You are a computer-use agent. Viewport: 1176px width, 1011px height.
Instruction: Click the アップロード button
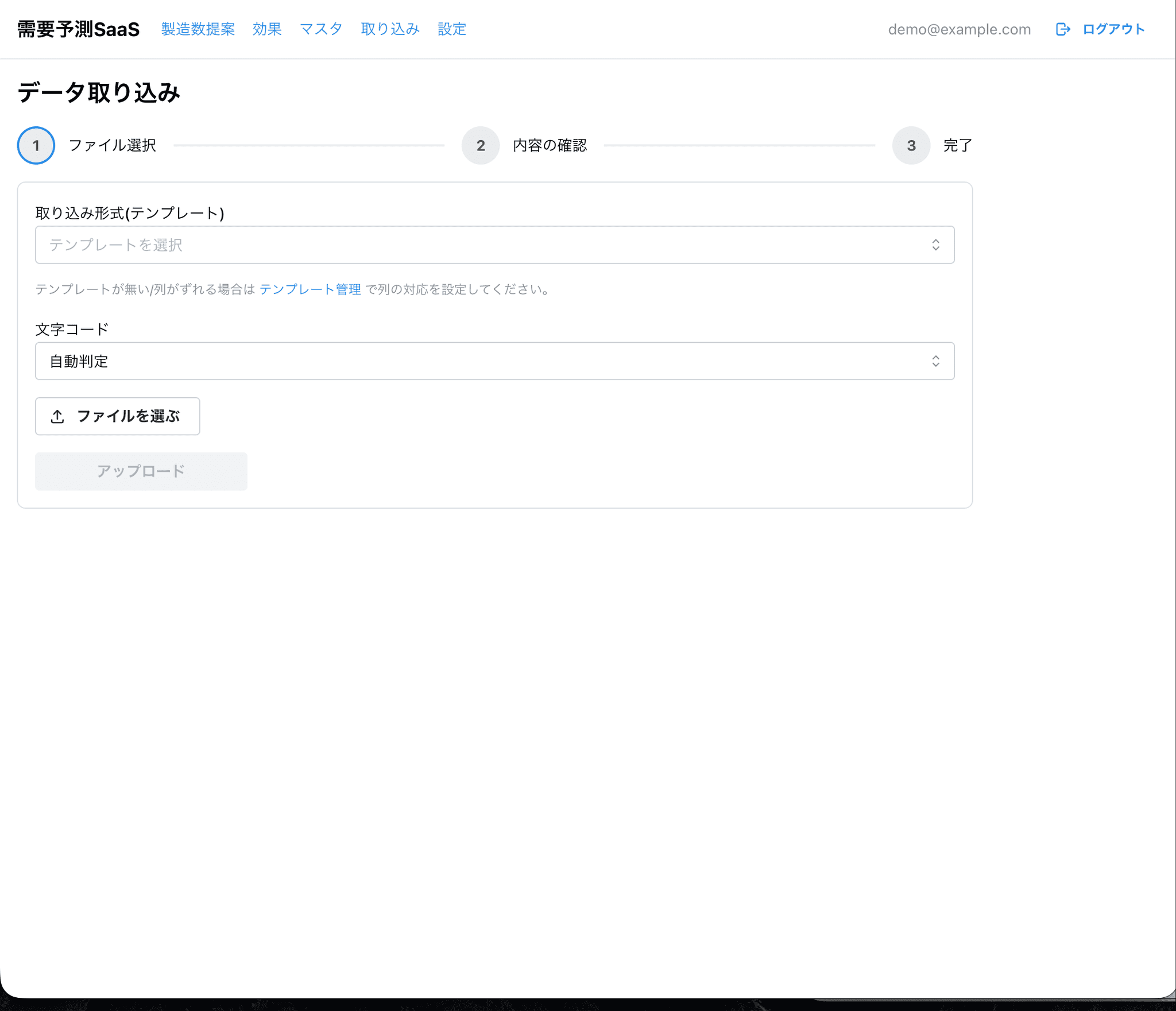coord(141,471)
